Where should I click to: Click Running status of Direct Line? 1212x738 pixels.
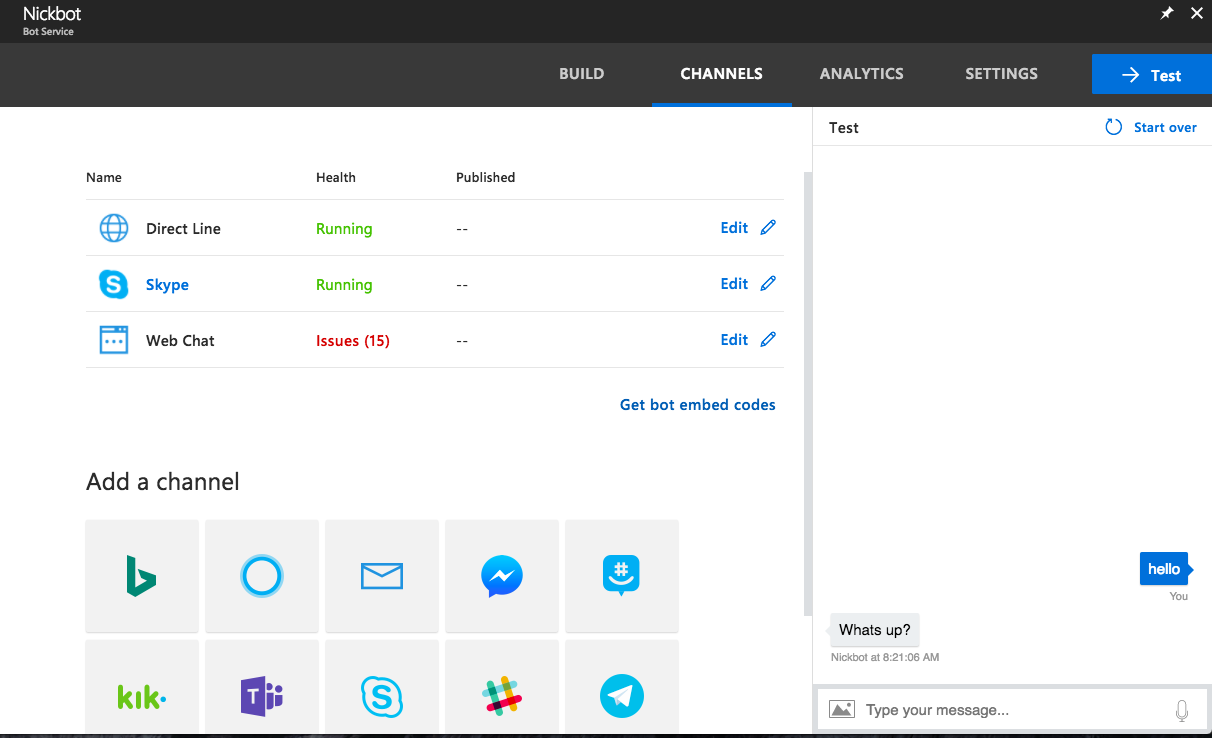pyautogui.click(x=344, y=229)
